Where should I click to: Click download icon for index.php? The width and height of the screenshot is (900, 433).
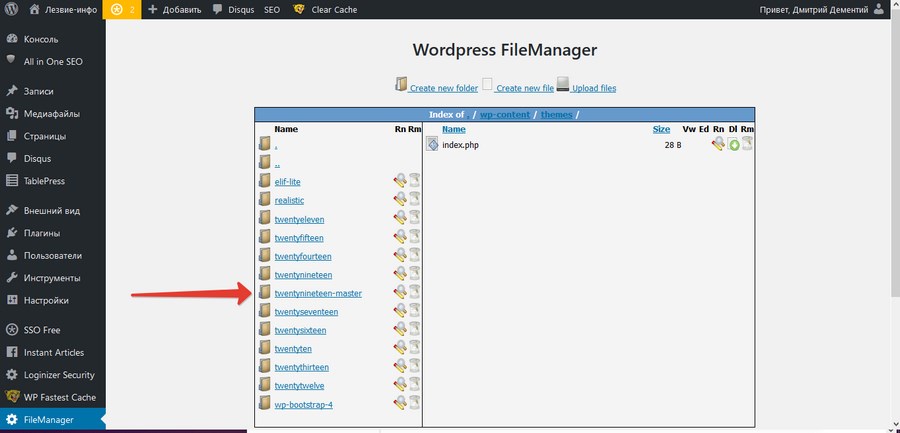[x=734, y=144]
